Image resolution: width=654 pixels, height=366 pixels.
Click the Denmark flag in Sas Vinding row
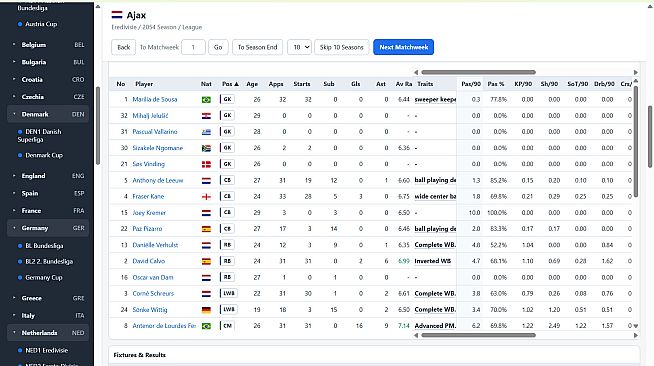point(206,164)
